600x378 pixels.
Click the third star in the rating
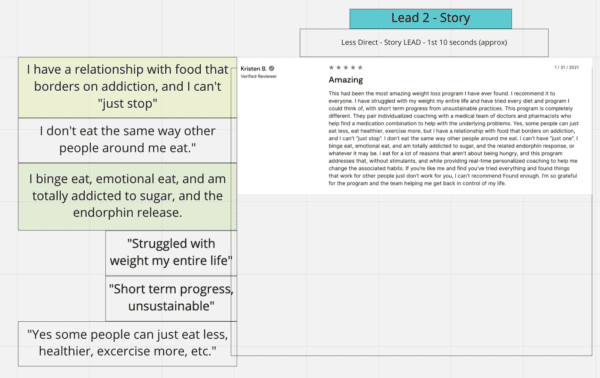346,68
